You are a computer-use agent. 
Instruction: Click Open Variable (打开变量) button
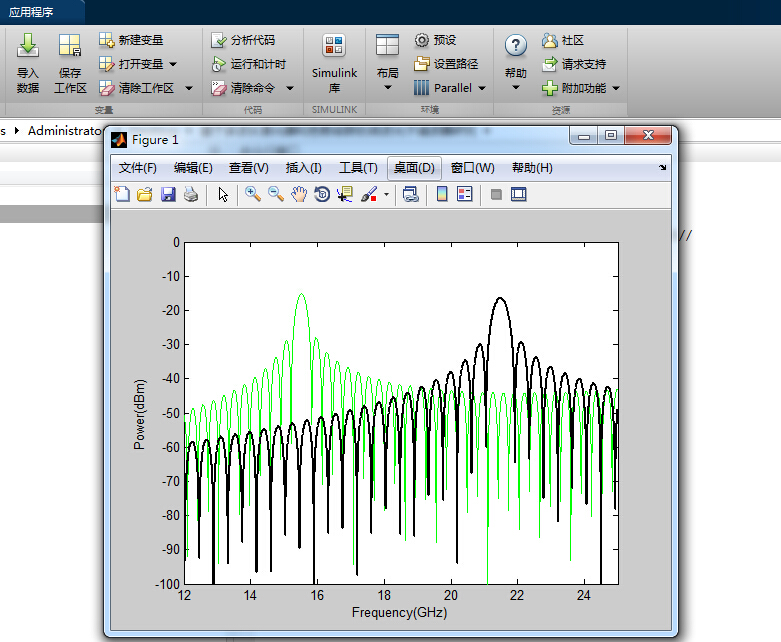tap(131, 64)
